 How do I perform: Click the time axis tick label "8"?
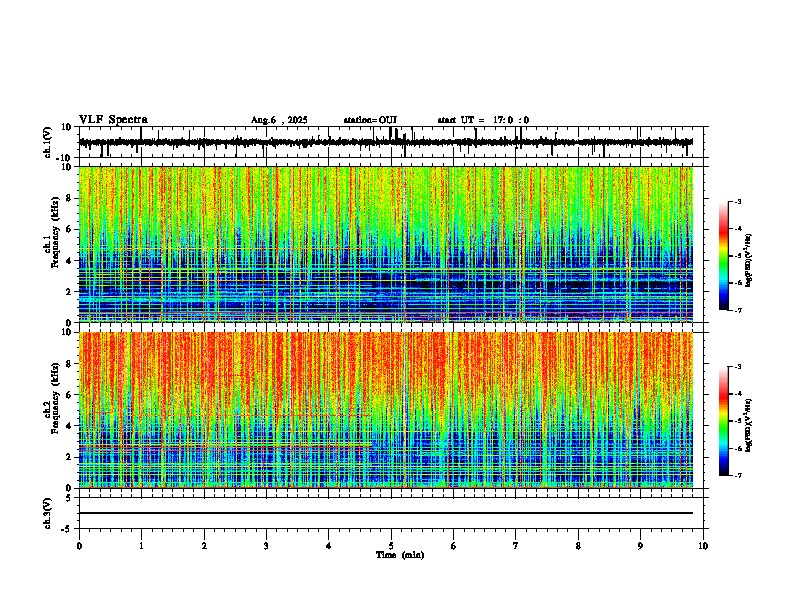578,546
